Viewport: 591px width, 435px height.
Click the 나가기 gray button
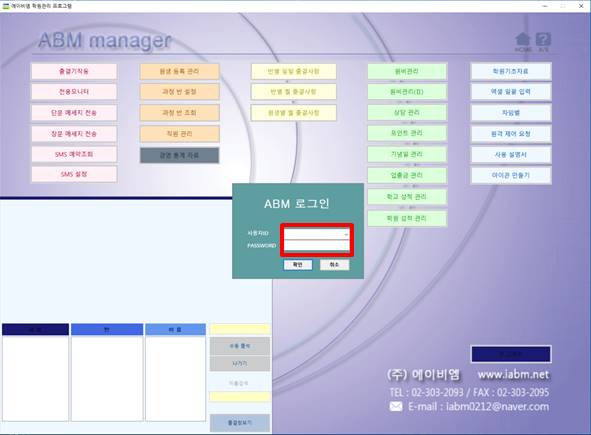tap(240, 364)
